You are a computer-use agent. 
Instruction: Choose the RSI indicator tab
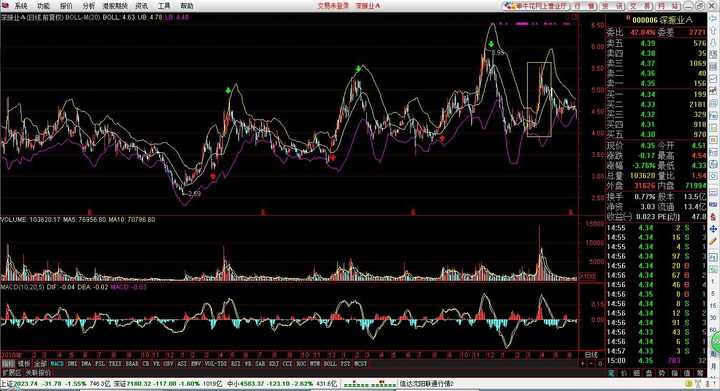(236, 364)
